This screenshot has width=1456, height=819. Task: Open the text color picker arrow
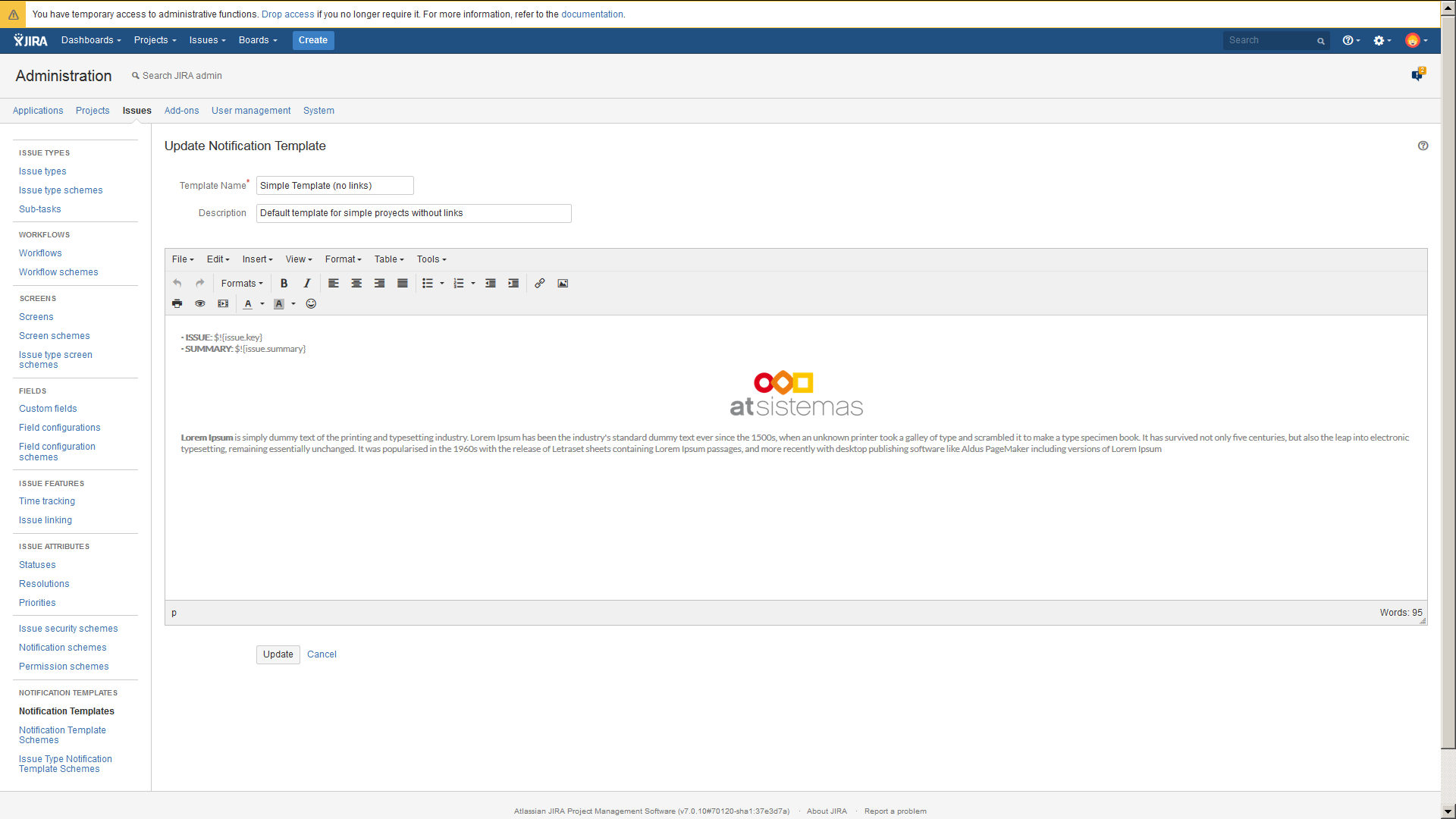coord(262,304)
